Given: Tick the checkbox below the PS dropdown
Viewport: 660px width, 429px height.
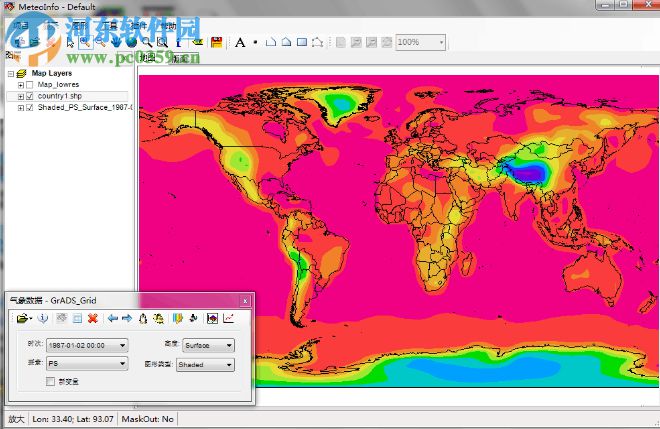Looking at the screenshot, I should click(x=51, y=381).
